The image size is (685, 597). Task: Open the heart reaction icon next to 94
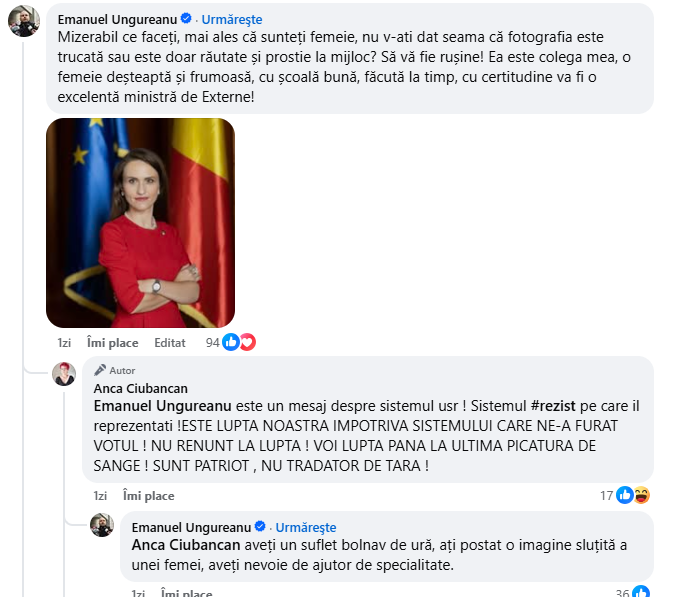click(x=247, y=342)
